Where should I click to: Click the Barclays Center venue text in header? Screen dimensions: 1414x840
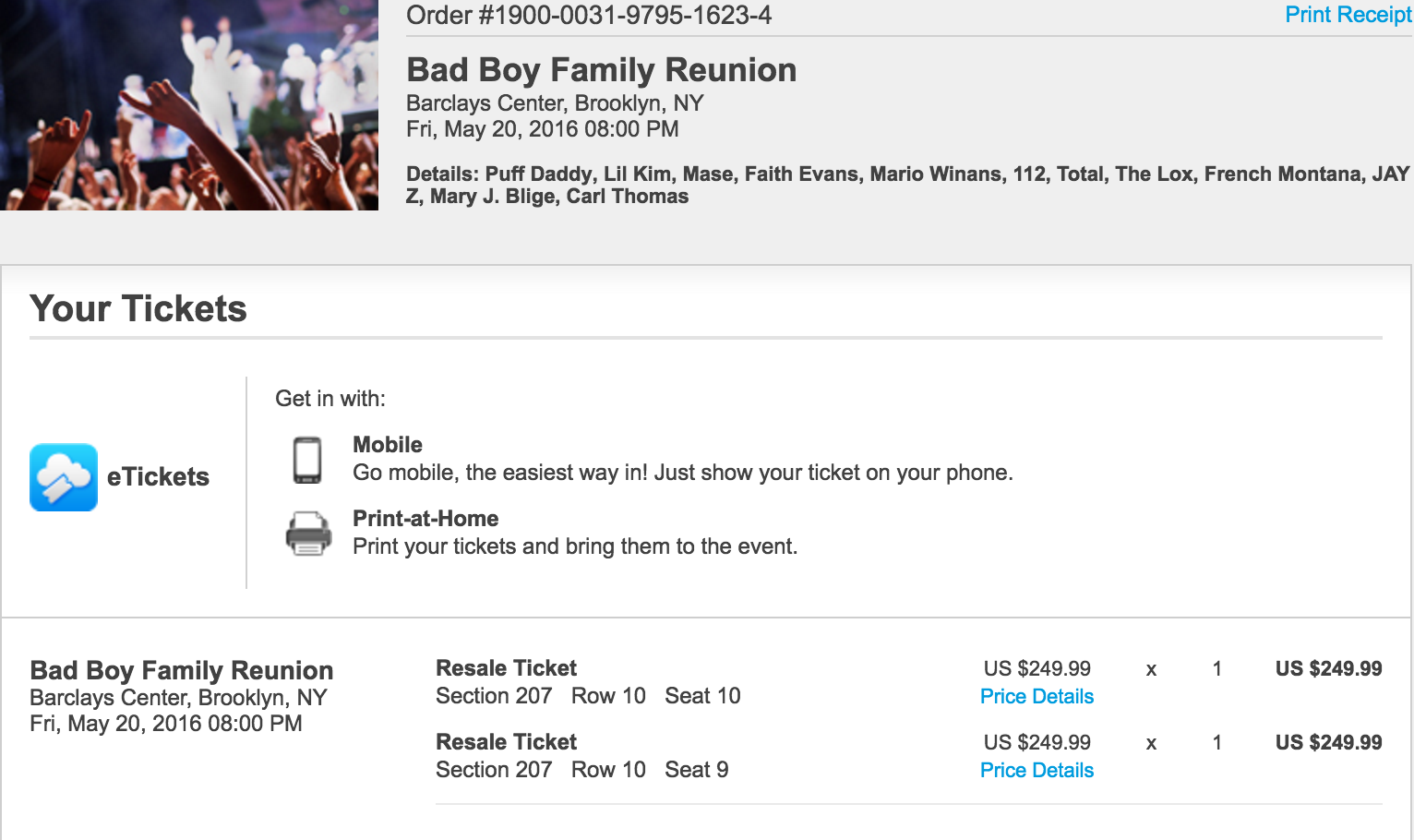tap(555, 103)
